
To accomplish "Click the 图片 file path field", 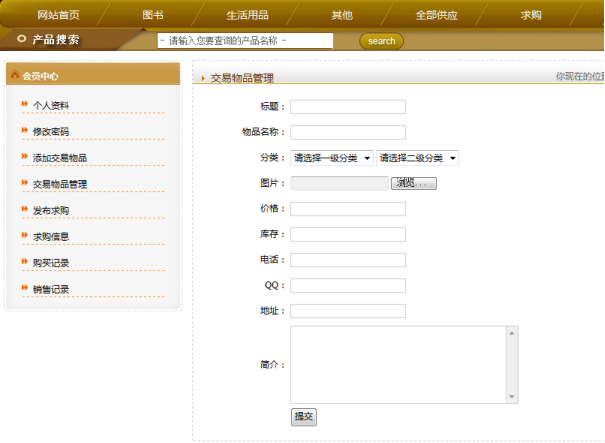I will 339,183.
